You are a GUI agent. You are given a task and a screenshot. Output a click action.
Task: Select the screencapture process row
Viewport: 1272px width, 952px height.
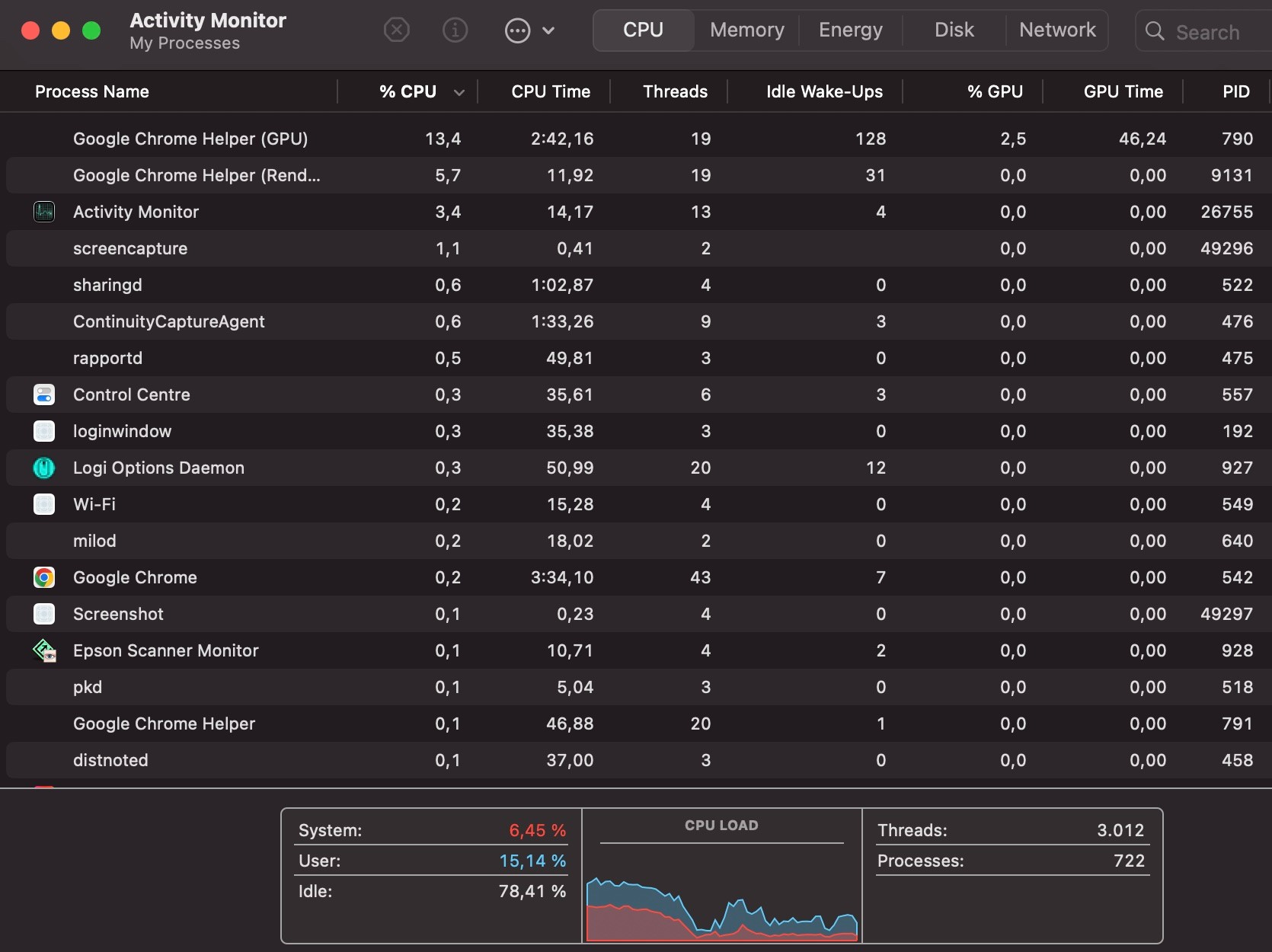coord(130,248)
